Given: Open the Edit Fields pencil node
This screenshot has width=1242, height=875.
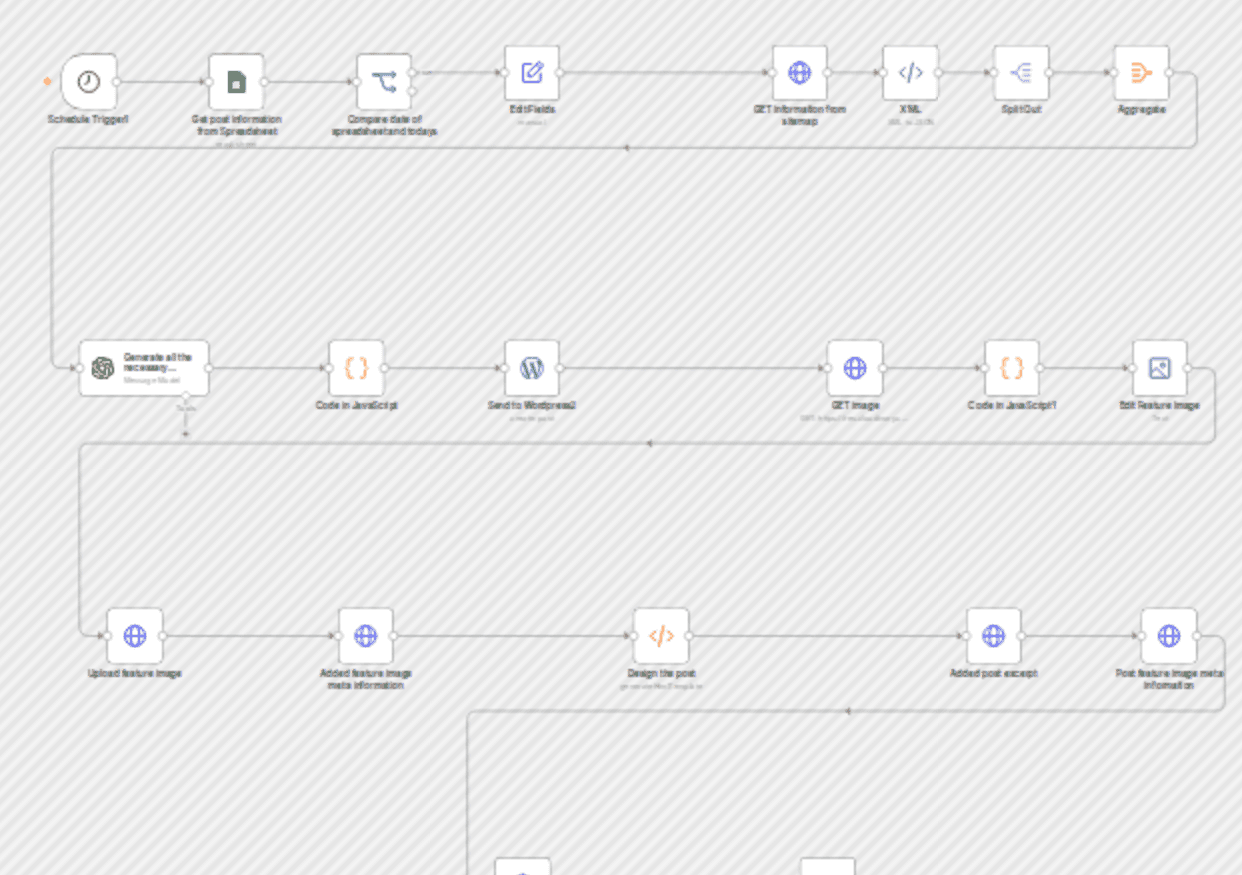Looking at the screenshot, I should (532, 73).
